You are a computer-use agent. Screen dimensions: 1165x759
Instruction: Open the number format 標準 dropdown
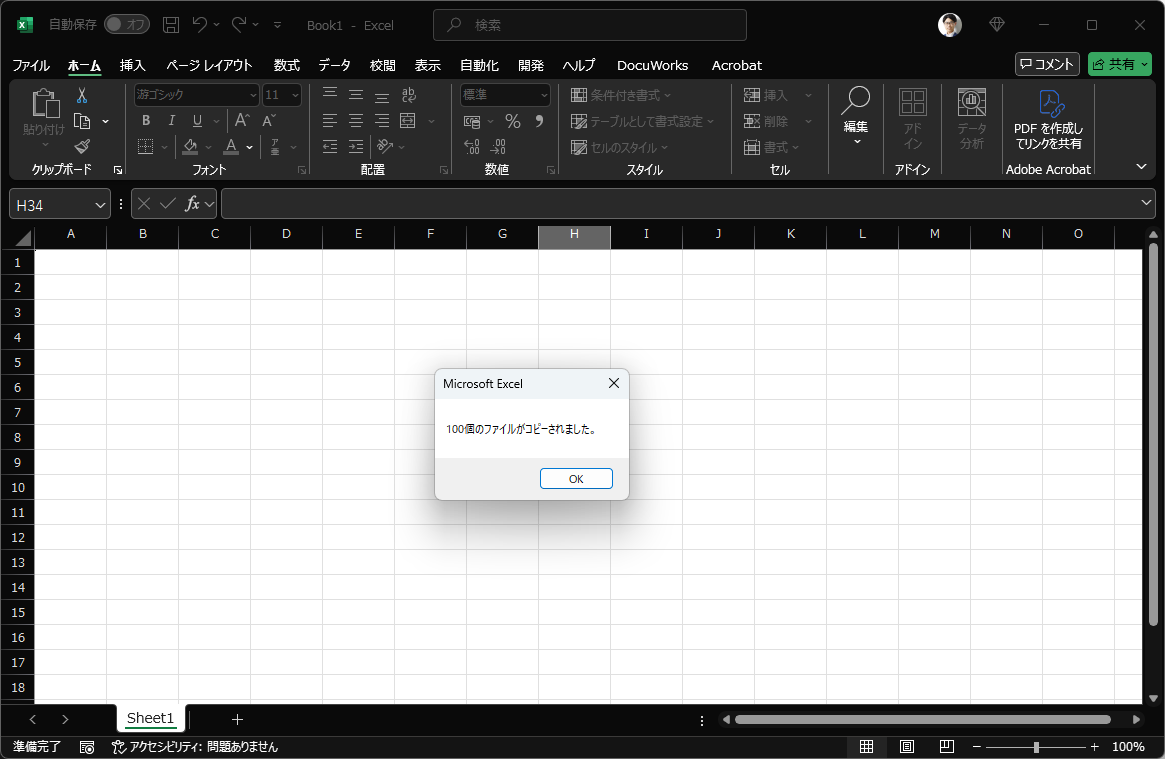pyautogui.click(x=544, y=95)
